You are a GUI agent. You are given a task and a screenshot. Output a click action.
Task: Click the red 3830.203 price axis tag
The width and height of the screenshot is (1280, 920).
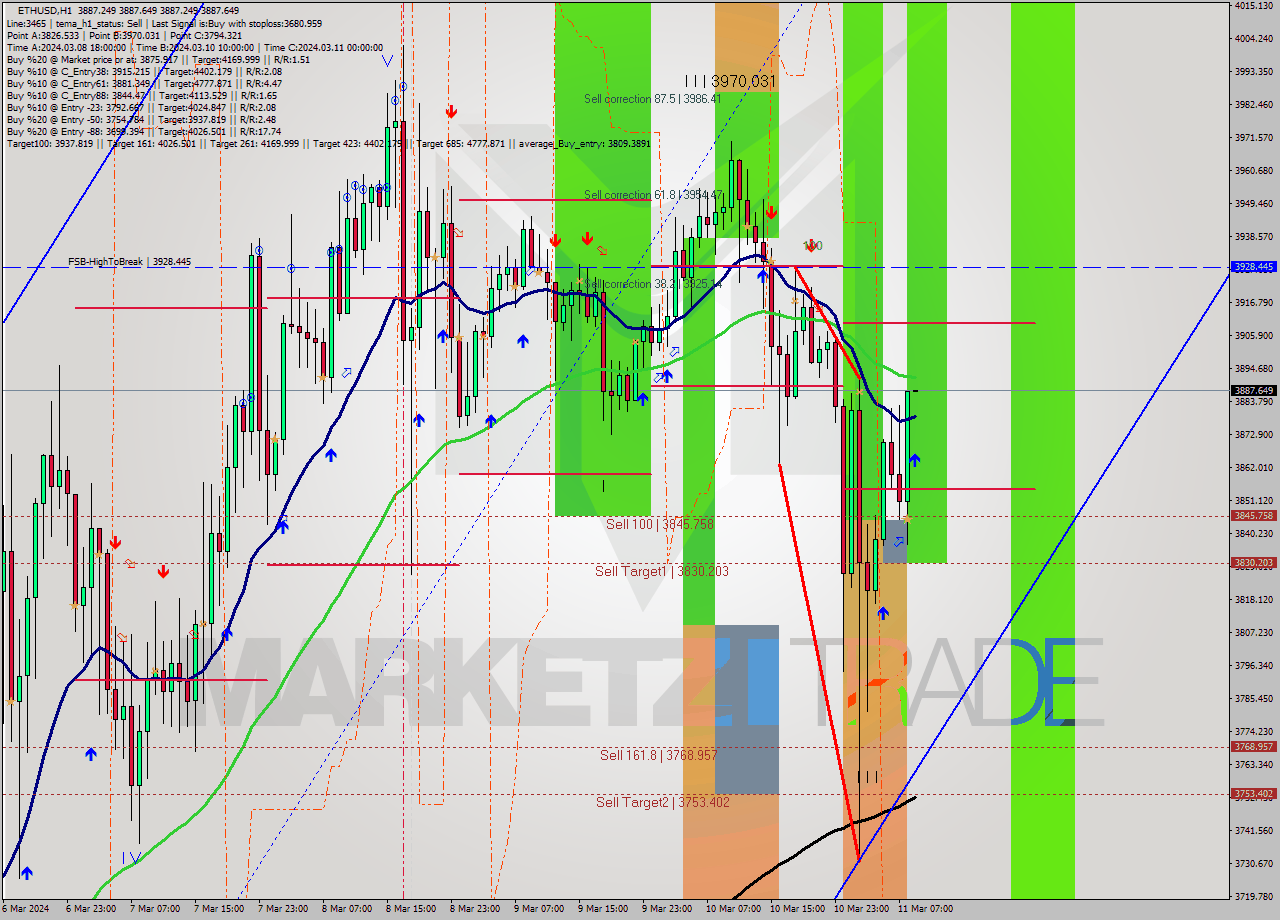click(x=1254, y=563)
